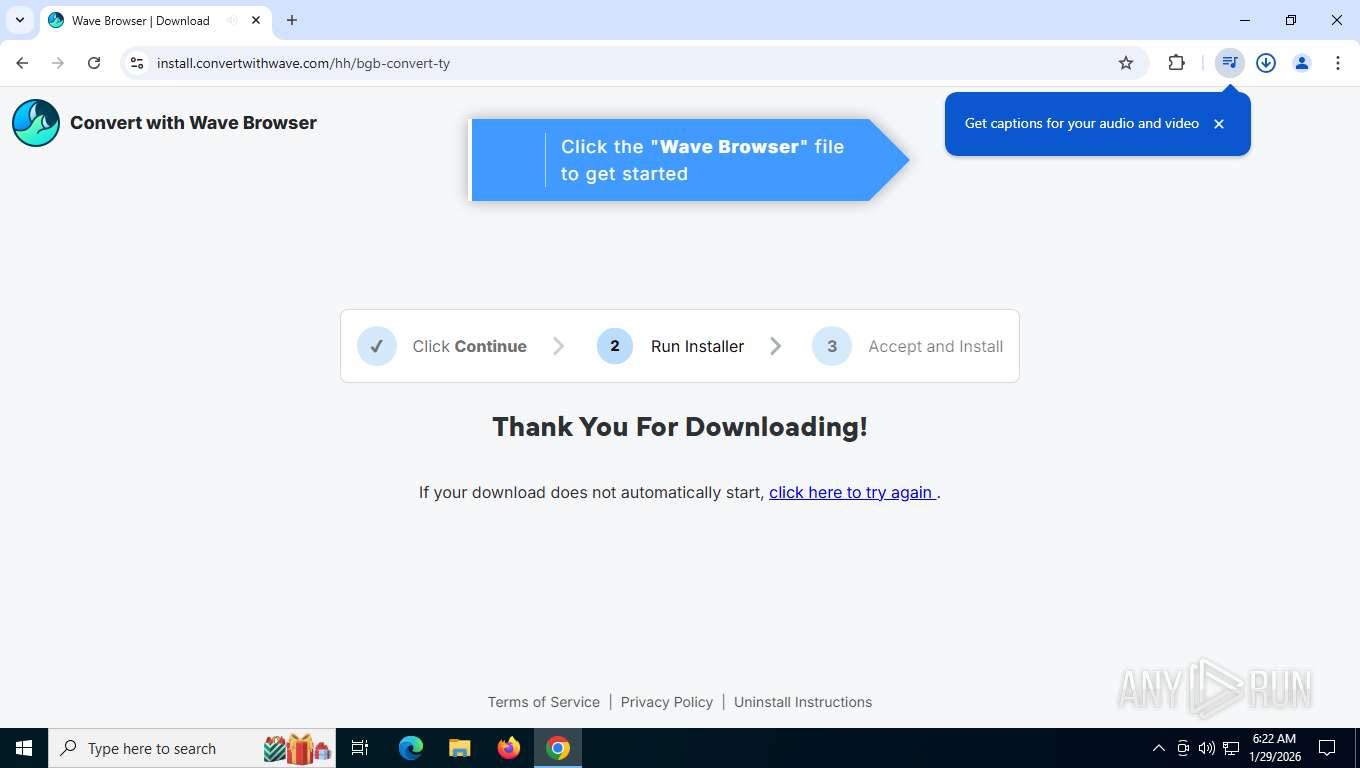The width and height of the screenshot is (1360, 768).
Task: Click the Wave Browser logo icon
Action: click(36, 123)
